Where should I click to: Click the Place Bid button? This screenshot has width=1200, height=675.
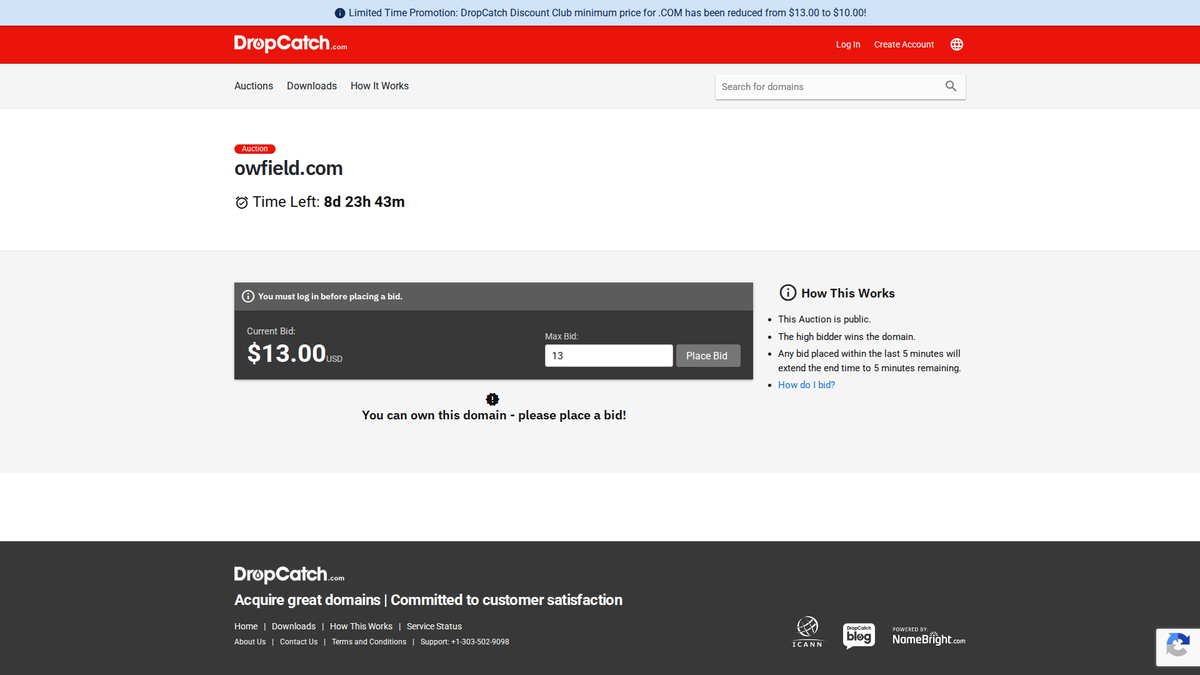coord(708,356)
